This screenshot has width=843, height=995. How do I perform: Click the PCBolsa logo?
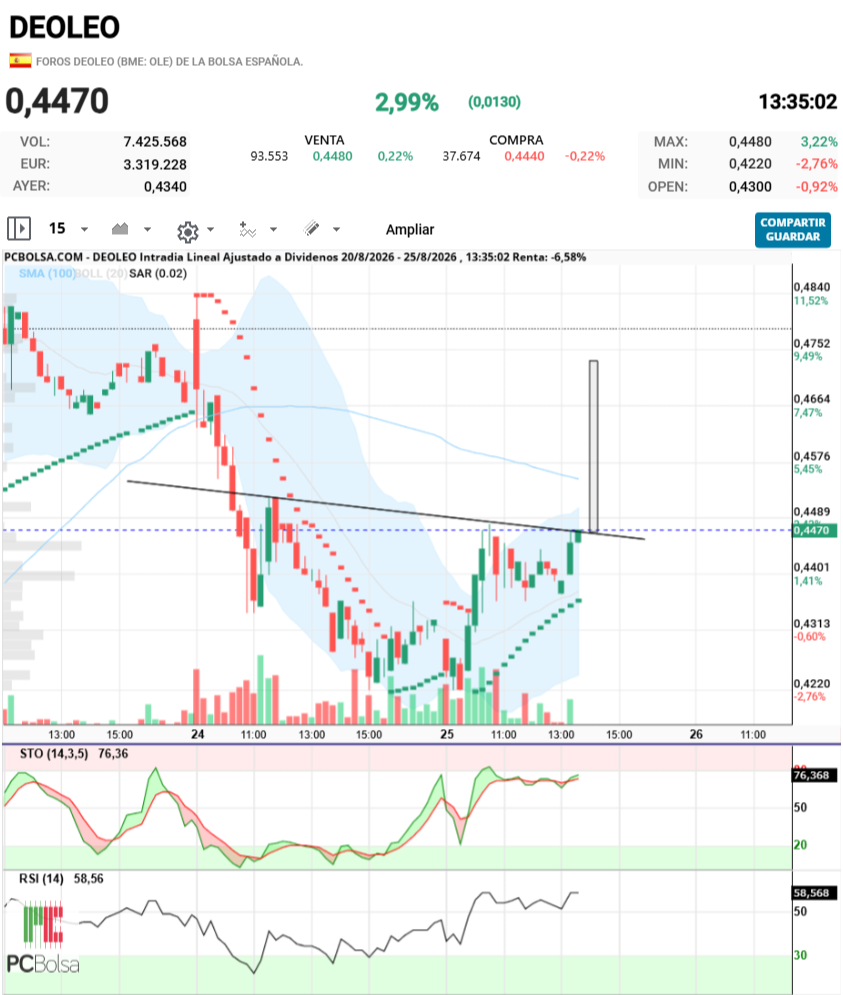click(43, 938)
